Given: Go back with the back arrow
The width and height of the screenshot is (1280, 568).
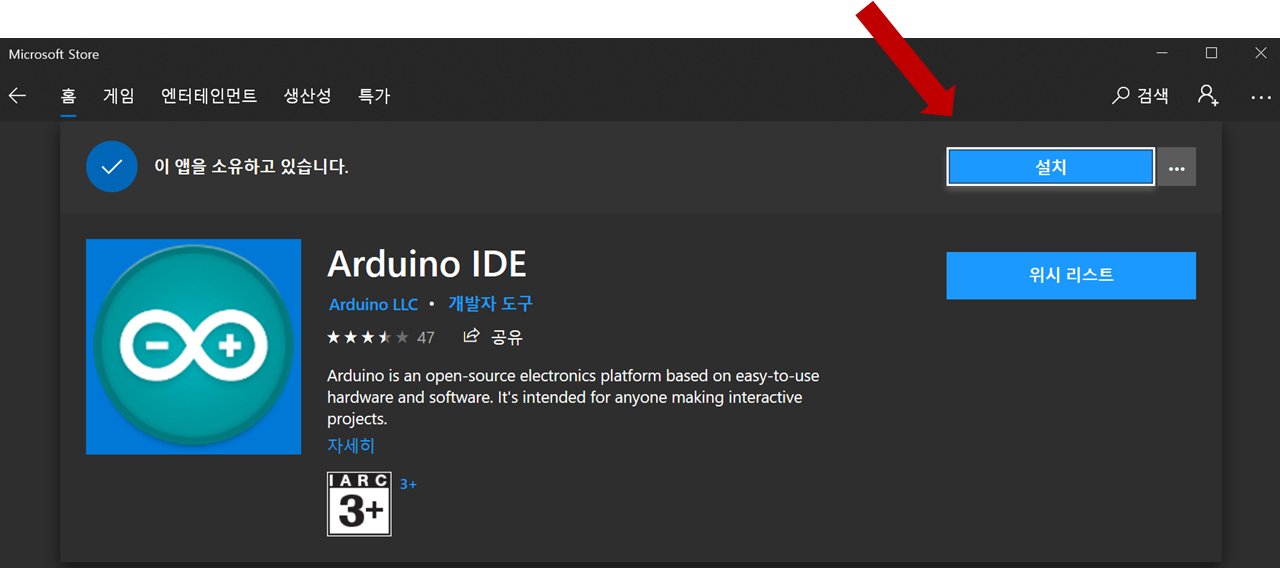Looking at the screenshot, I should click(x=17, y=96).
